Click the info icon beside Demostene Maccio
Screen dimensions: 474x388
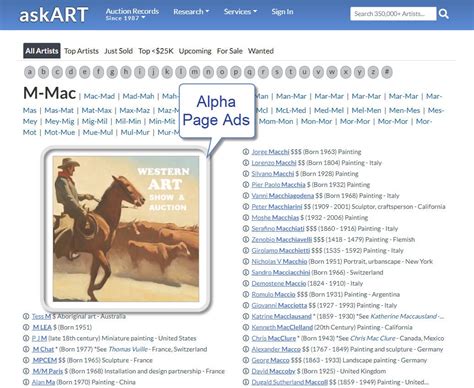pos(246,284)
